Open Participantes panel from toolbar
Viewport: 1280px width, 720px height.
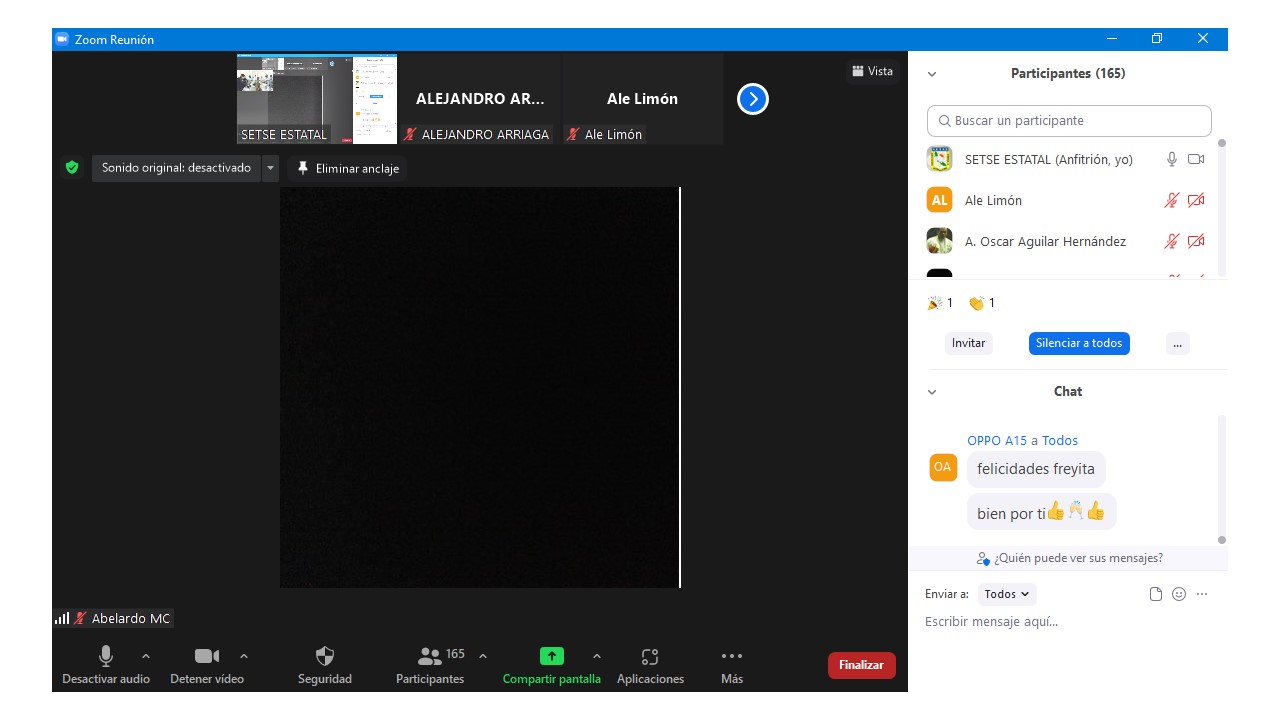point(430,657)
